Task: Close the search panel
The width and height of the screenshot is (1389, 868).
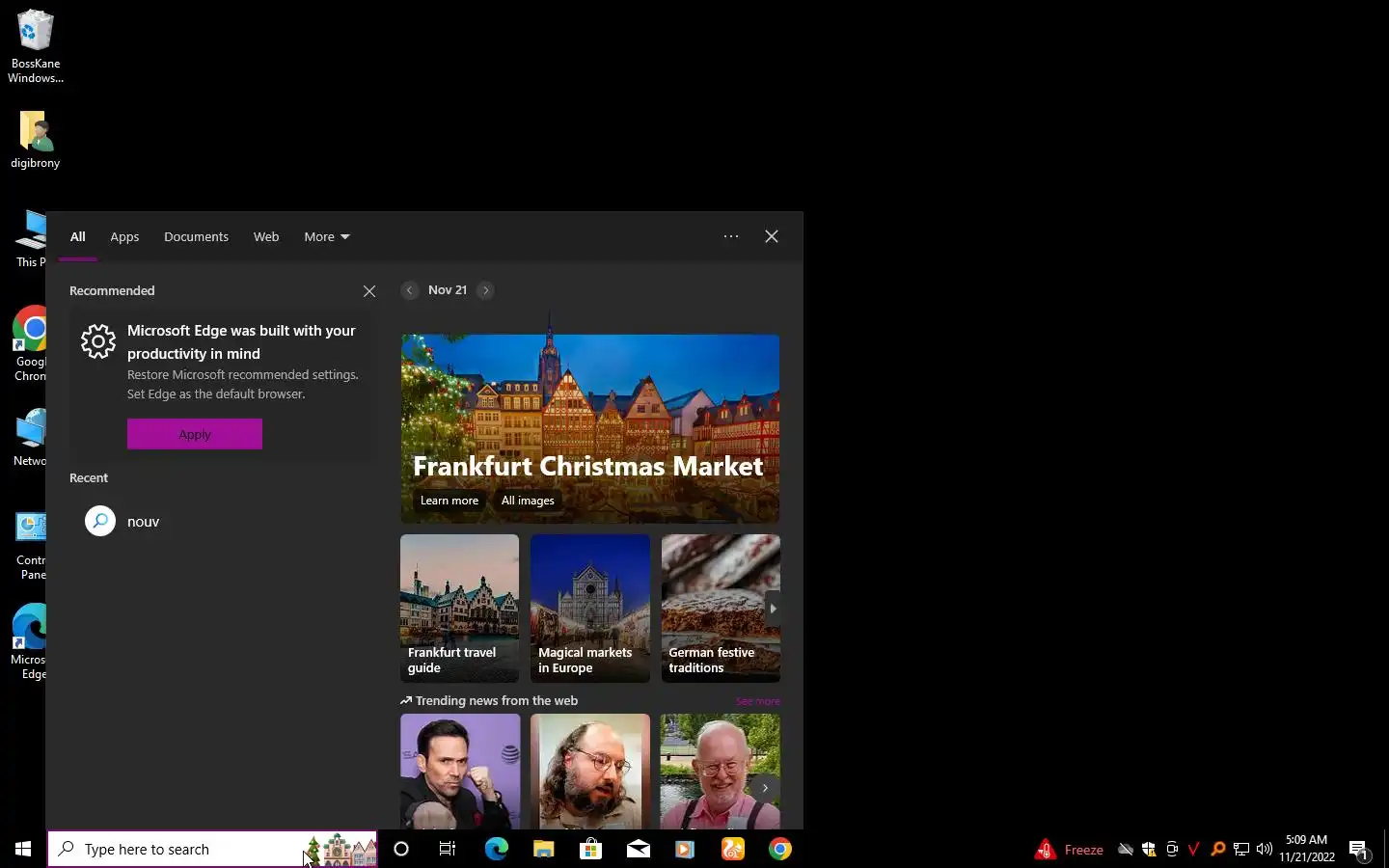Action: pos(772,236)
